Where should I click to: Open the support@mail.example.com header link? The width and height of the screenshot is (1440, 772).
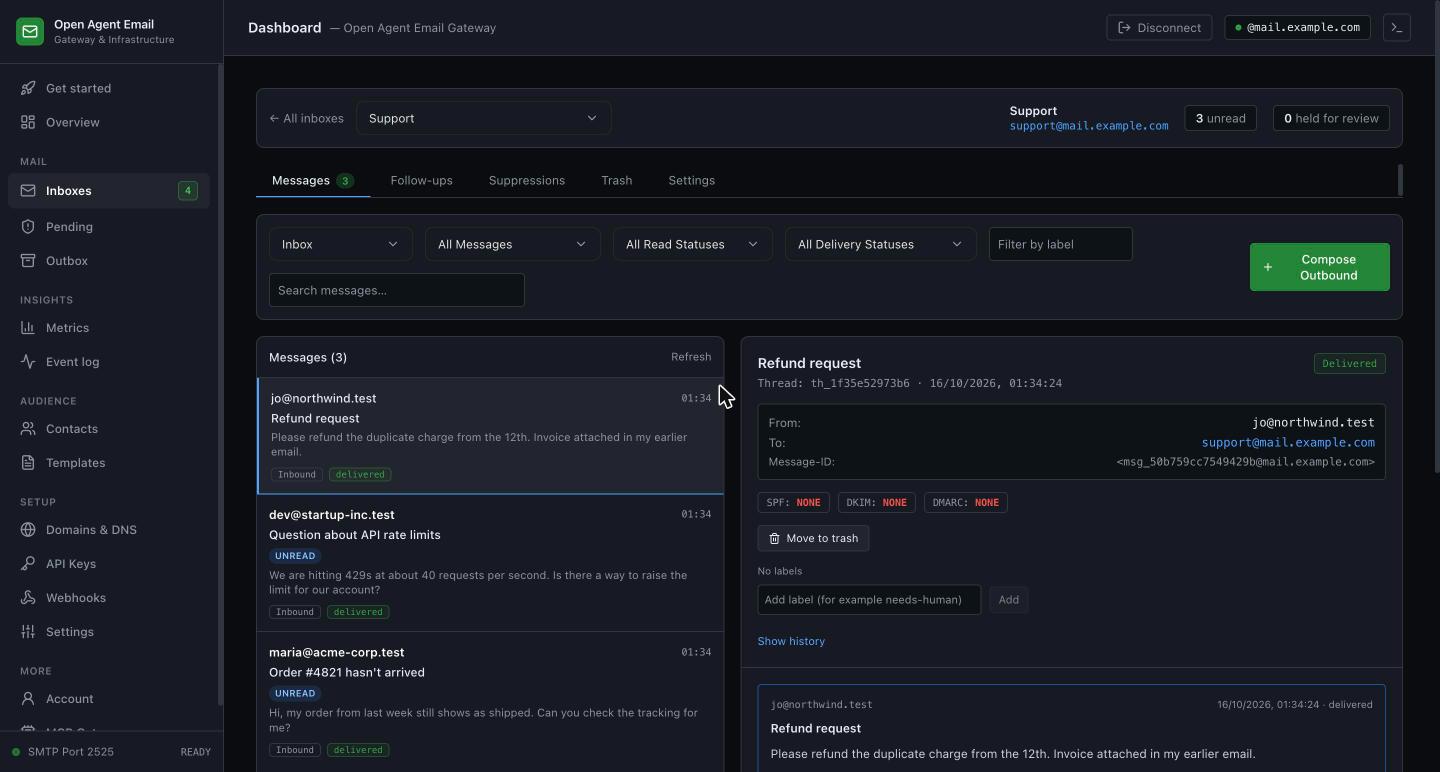1089,126
